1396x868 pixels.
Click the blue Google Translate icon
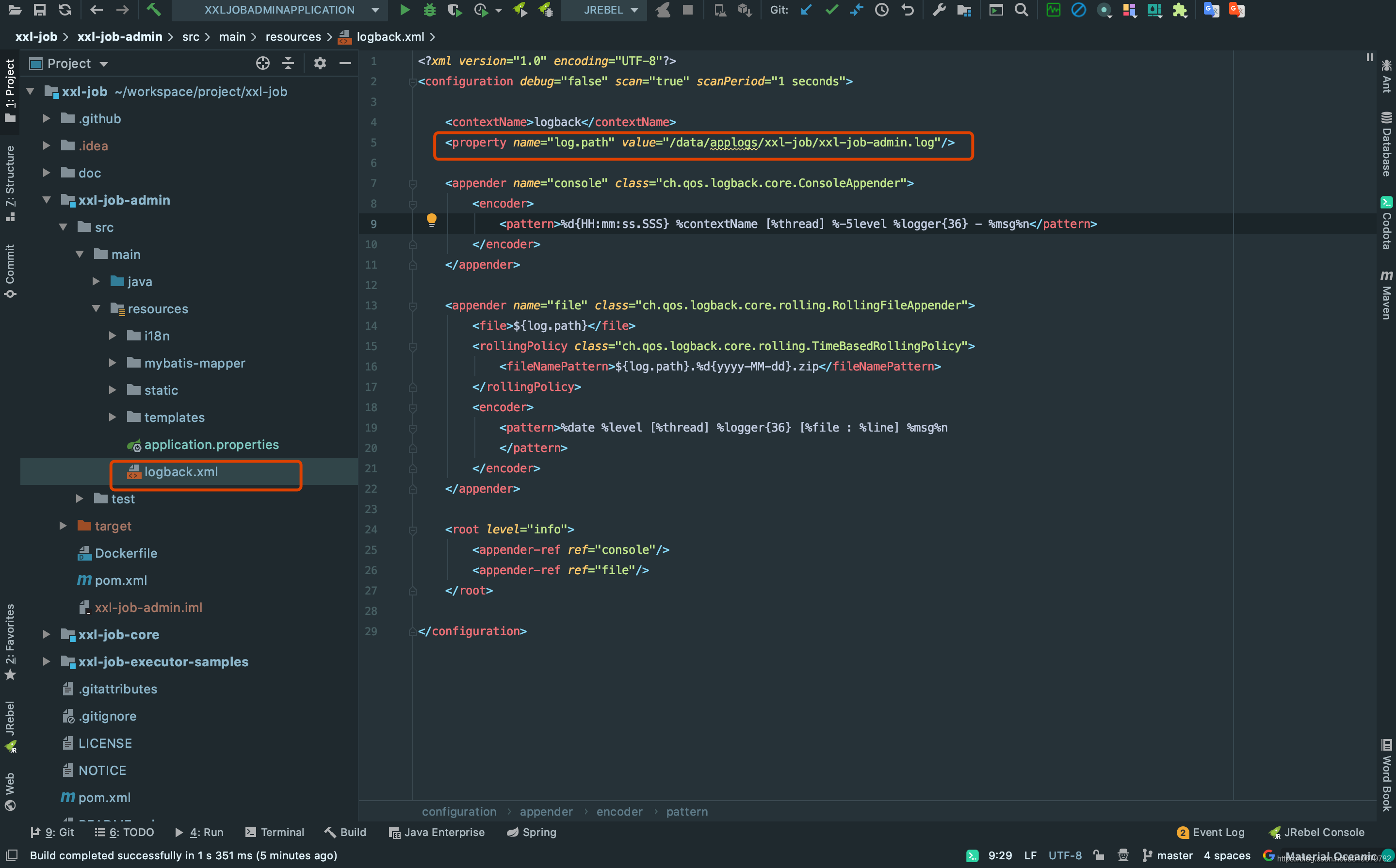1211,10
